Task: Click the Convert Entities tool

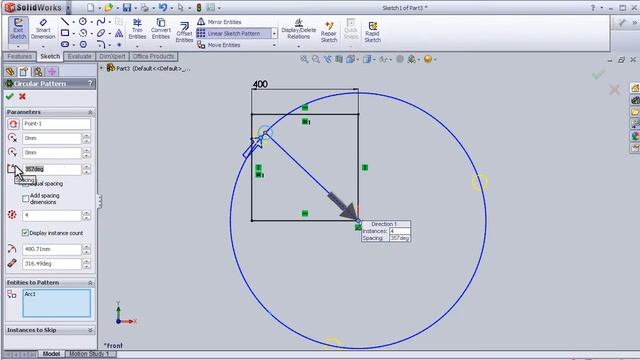Action: [x=161, y=29]
